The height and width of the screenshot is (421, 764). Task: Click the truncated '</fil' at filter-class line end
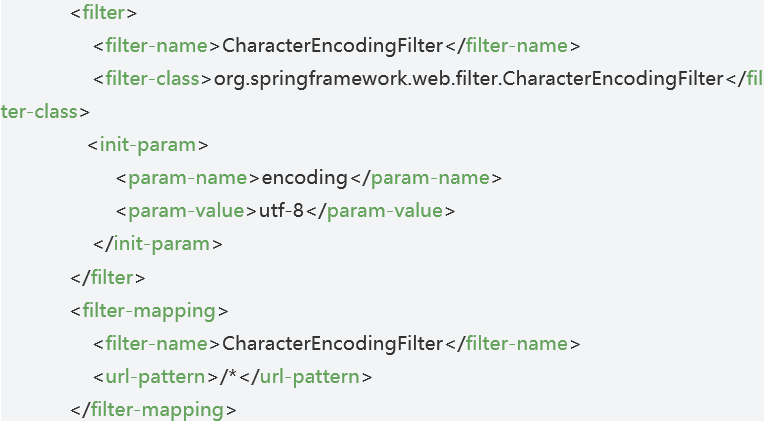pos(745,79)
